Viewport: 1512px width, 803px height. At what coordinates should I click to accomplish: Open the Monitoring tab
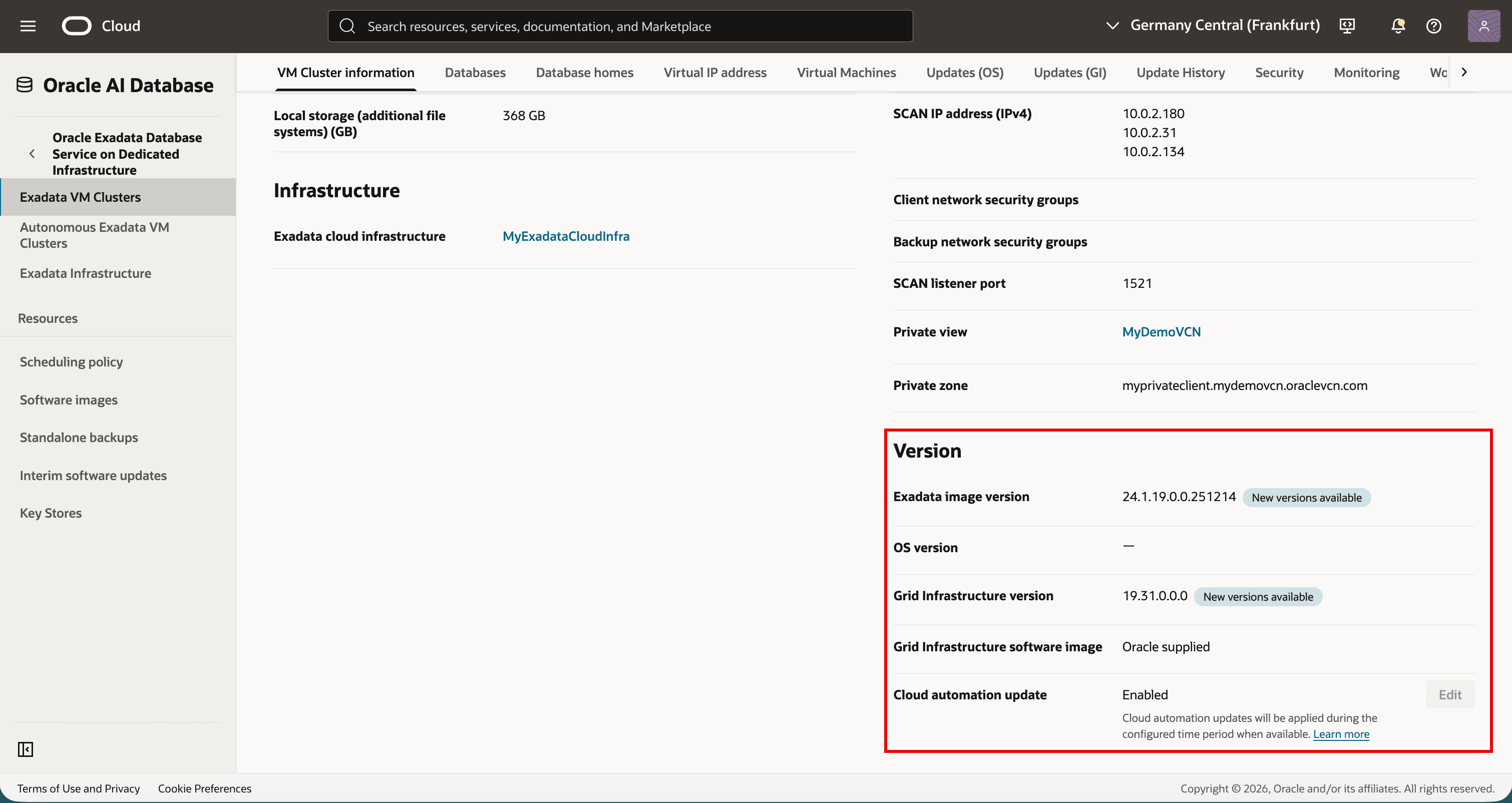1366,72
